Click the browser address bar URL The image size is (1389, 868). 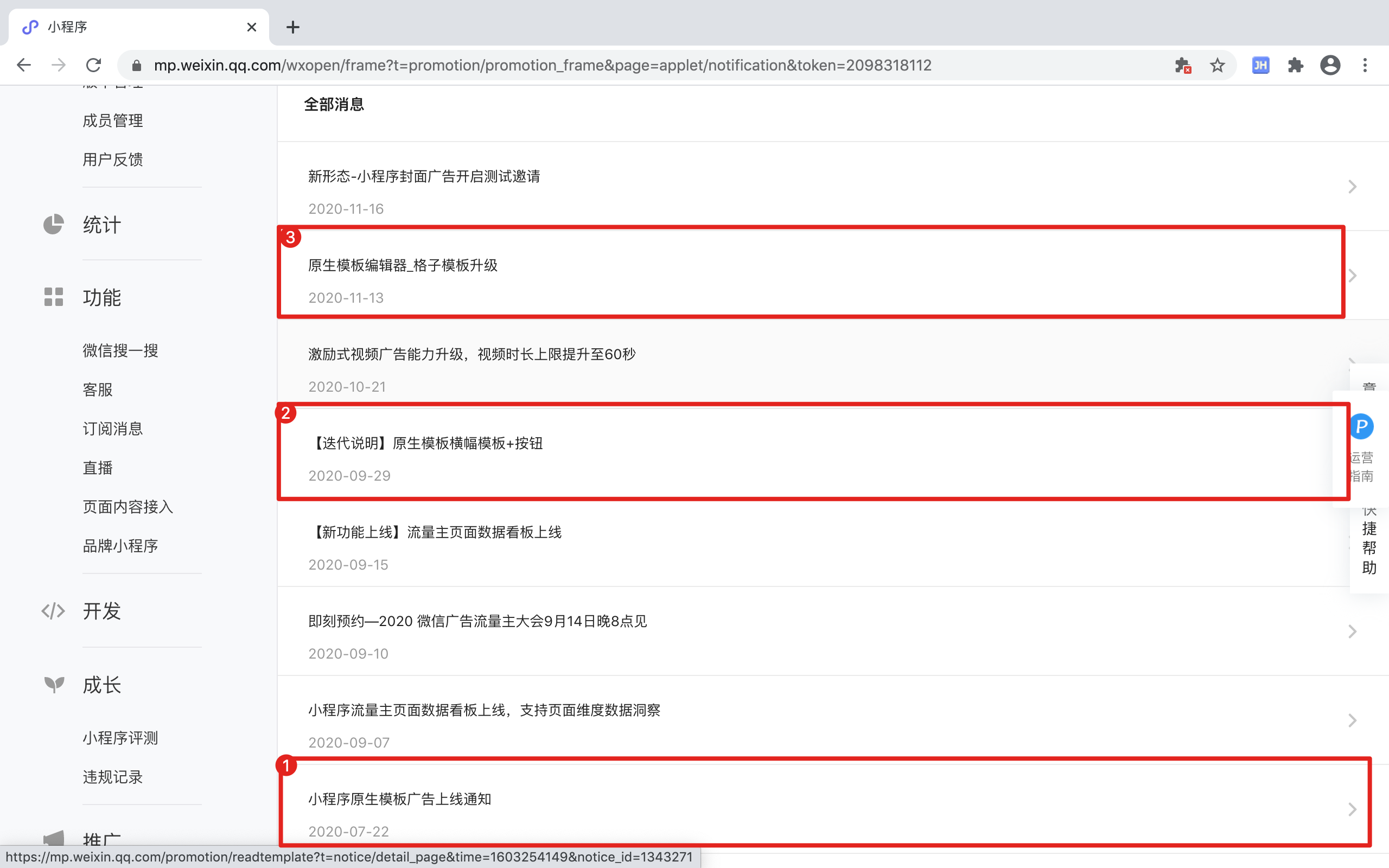(x=542, y=66)
